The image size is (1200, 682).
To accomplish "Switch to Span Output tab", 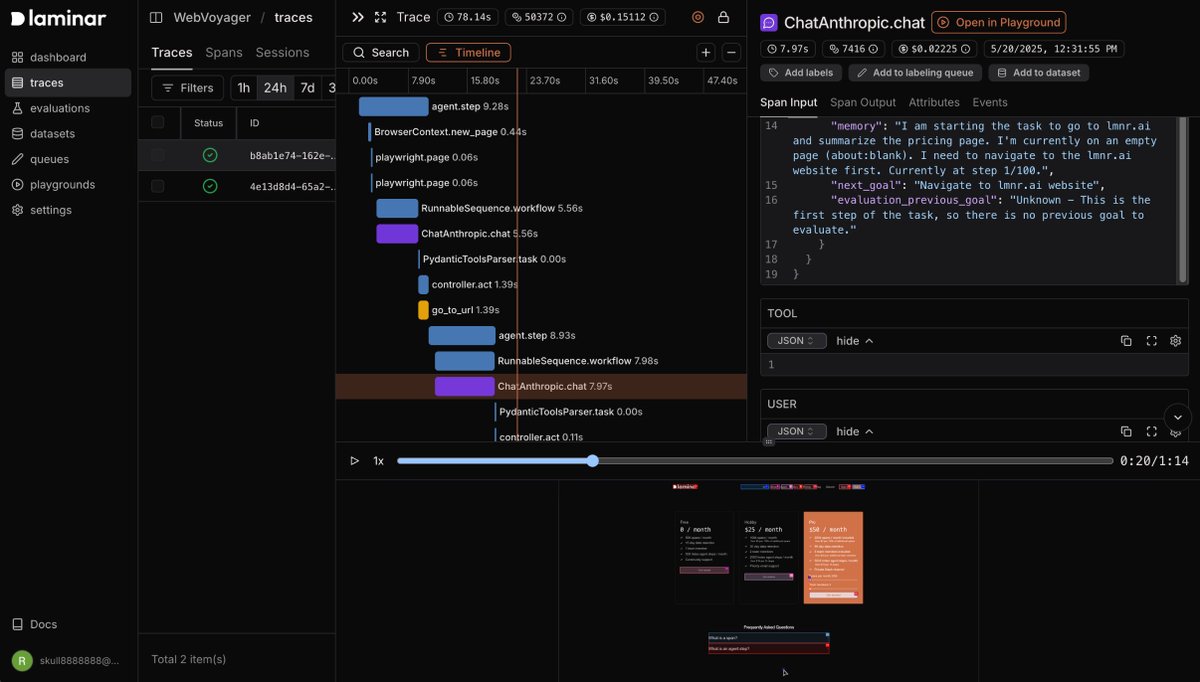I will tap(863, 102).
